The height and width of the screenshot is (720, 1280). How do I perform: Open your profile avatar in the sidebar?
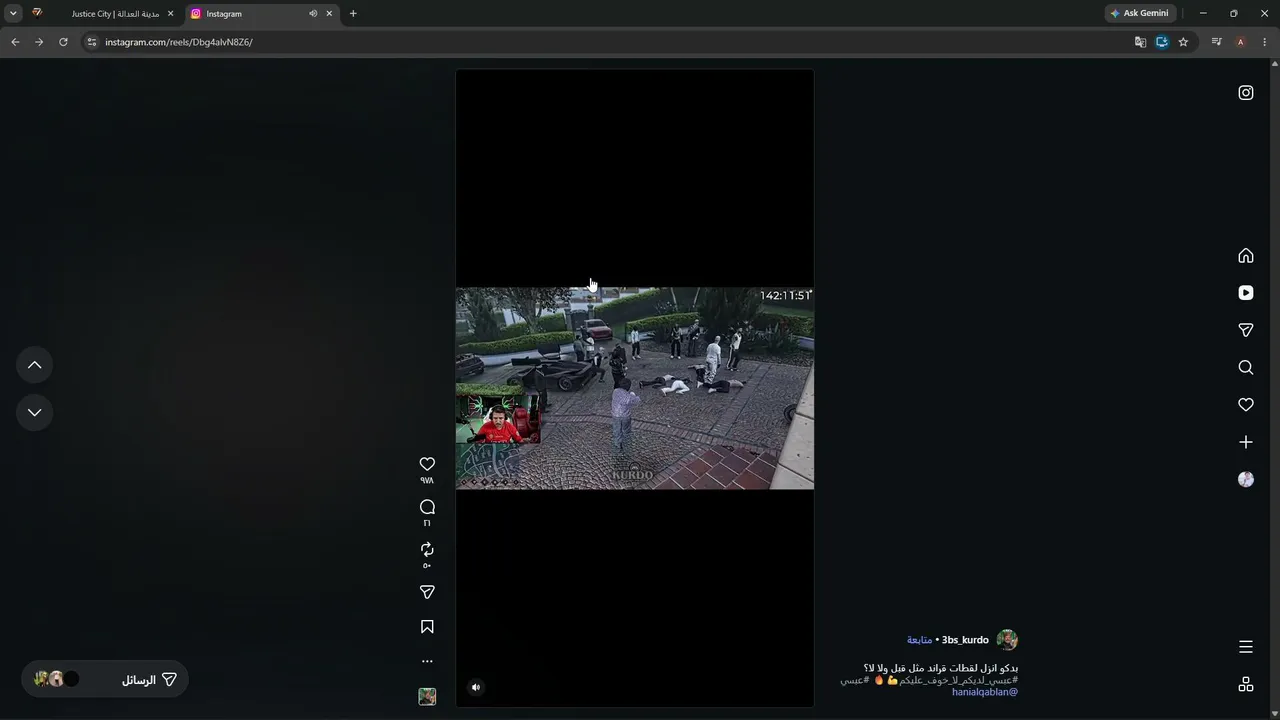pos(1245,479)
